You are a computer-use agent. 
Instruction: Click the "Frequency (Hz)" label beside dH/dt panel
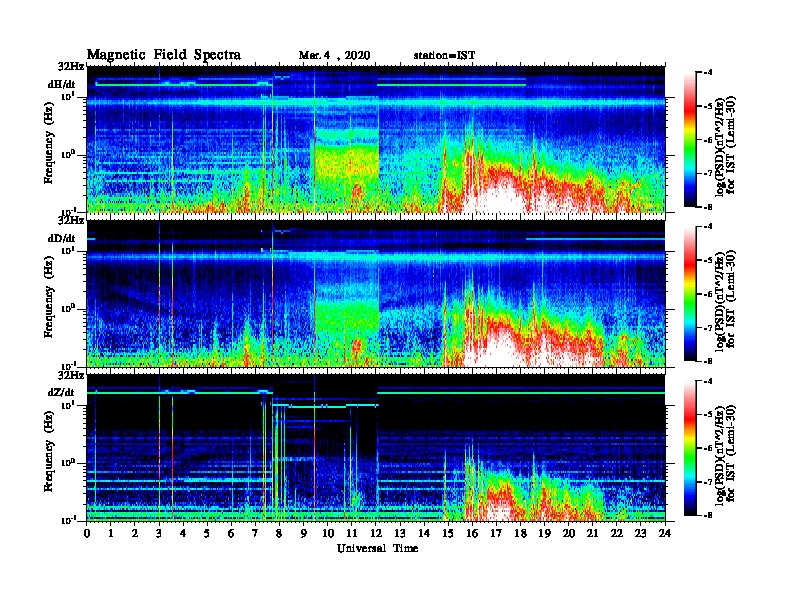[48, 143]
